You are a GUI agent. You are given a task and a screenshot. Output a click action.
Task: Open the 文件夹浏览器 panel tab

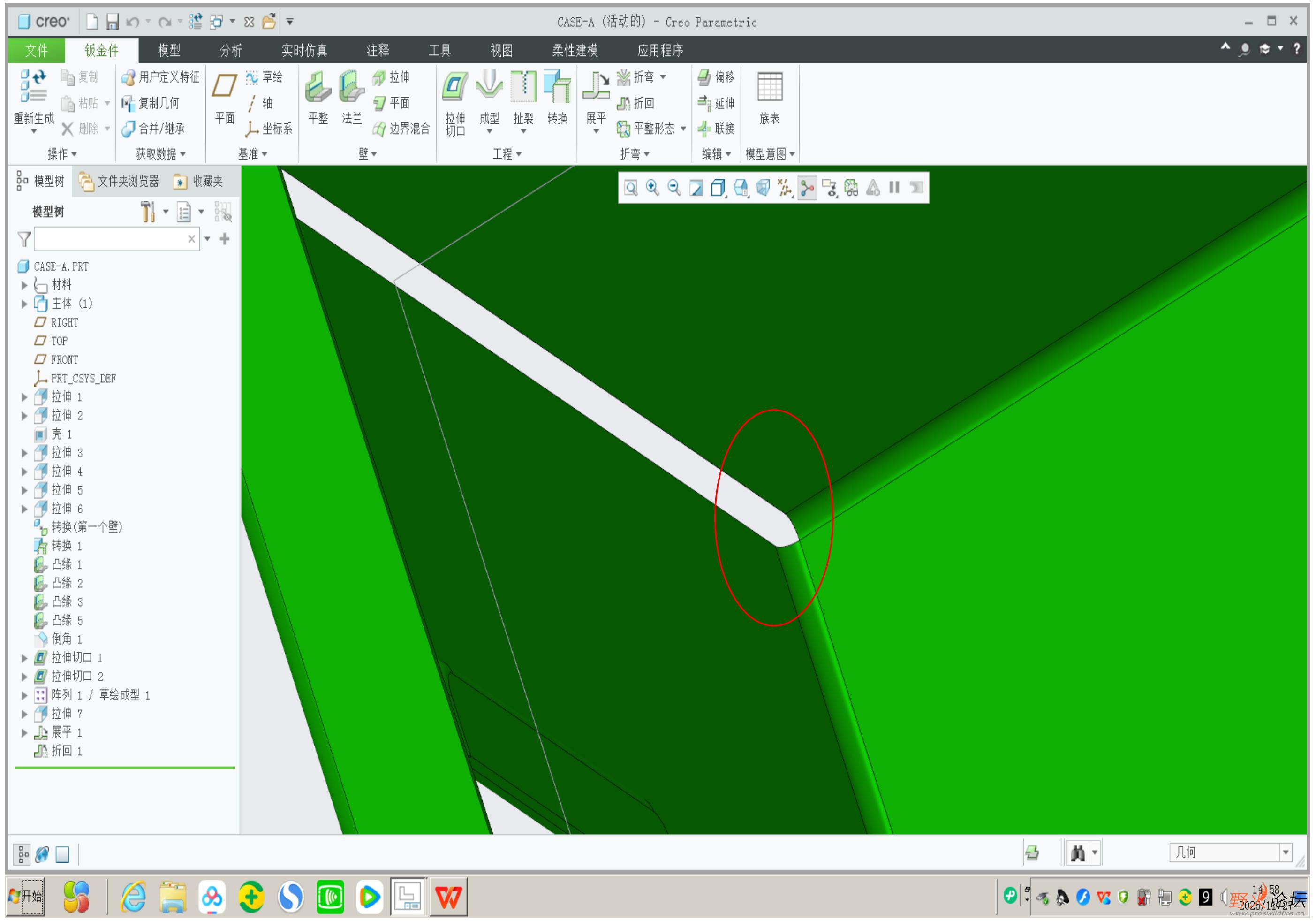click(119, 181)
